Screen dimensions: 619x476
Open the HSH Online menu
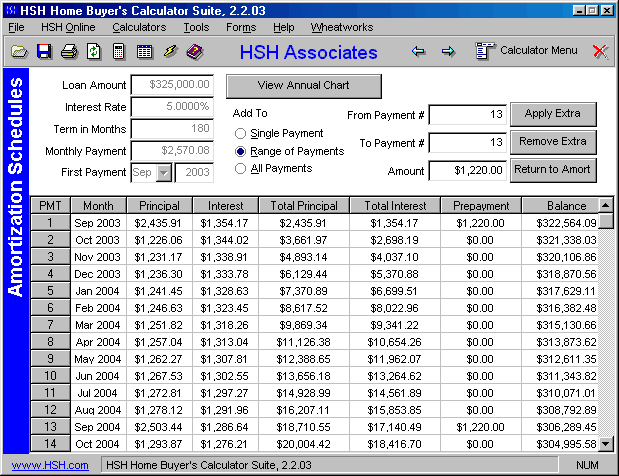(68, 27)
